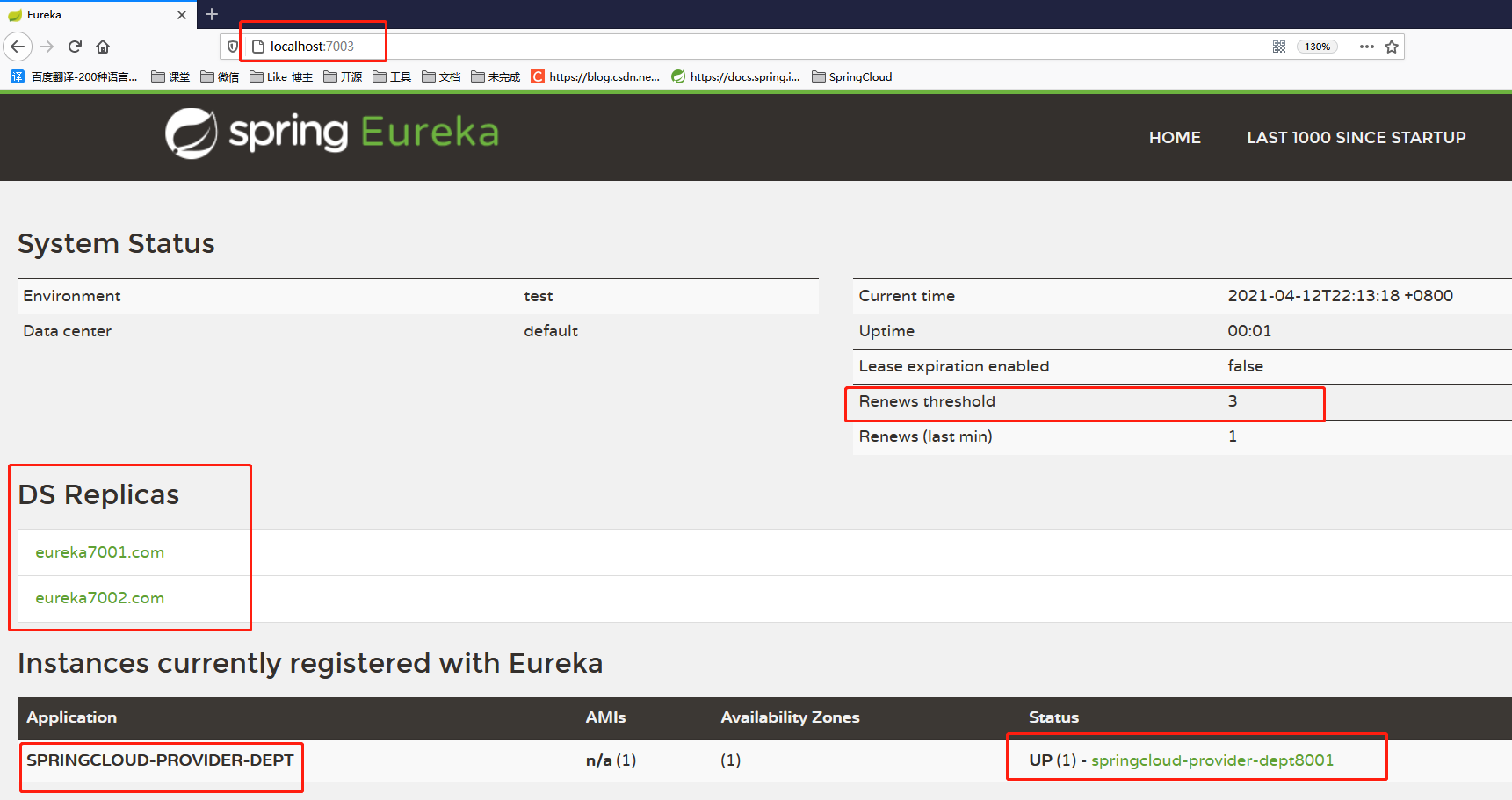Open the QR code icon in address bar
Image resolution: width=1512 pixels, height=800 pixels.
click(x=1279, y=47)
